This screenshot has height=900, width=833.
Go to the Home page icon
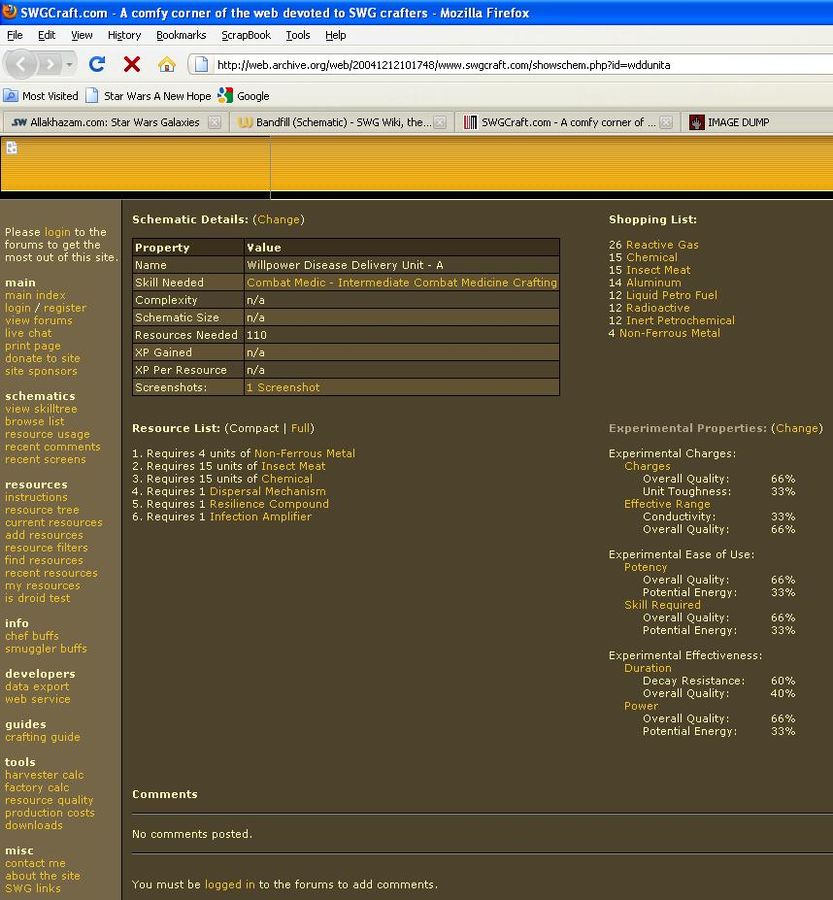(x=166, y=64)
